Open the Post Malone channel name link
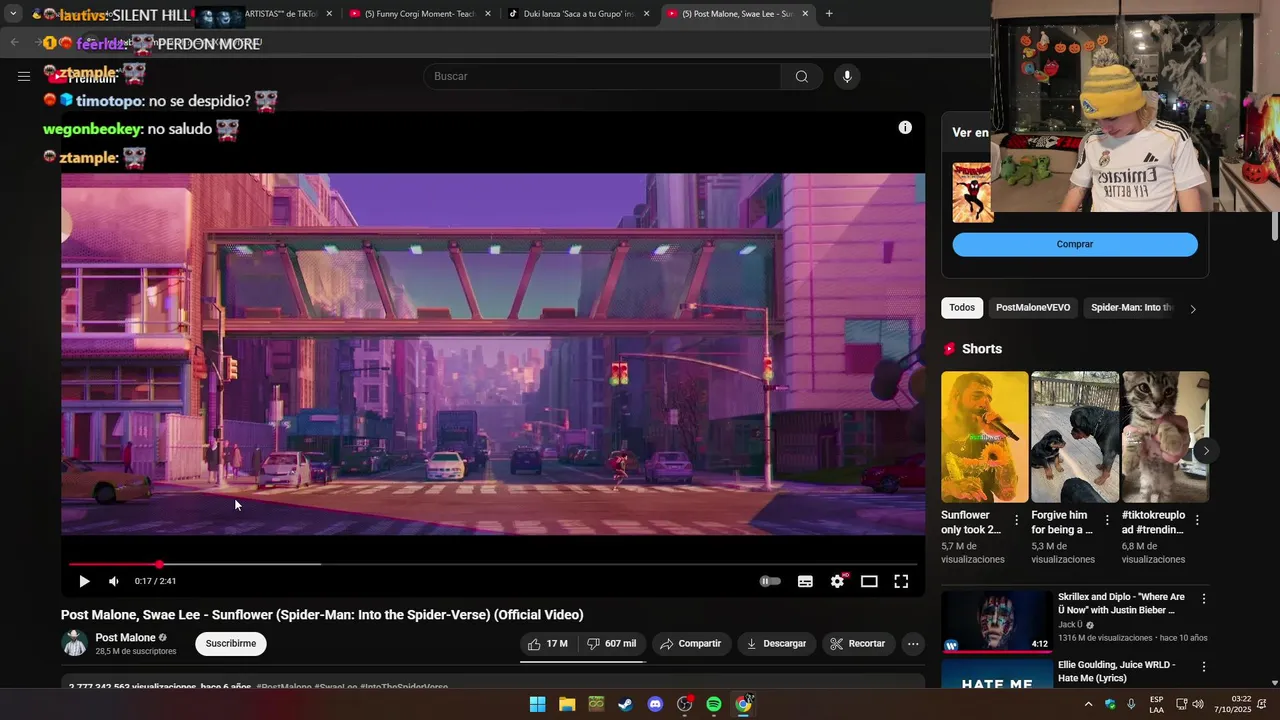Screen dimensions: 1280x720 [x=125, y=638]
